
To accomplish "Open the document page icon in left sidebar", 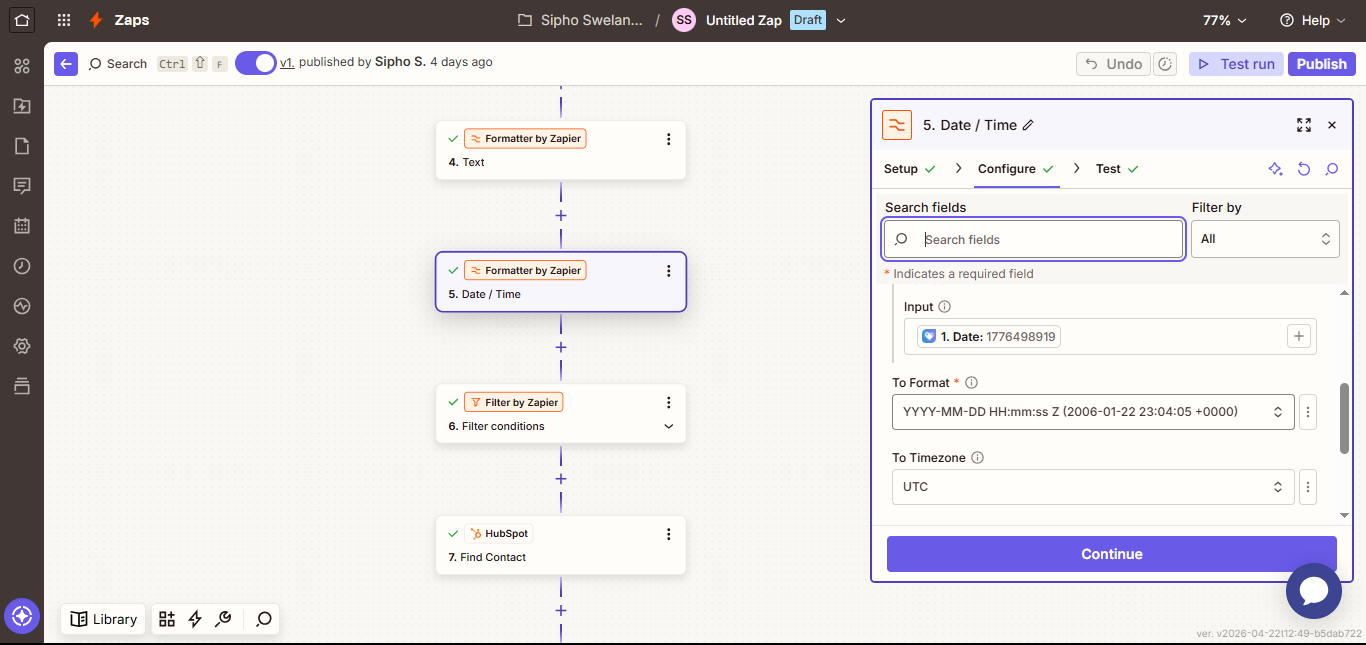I will pyautogui.click(x=22, y=146).
